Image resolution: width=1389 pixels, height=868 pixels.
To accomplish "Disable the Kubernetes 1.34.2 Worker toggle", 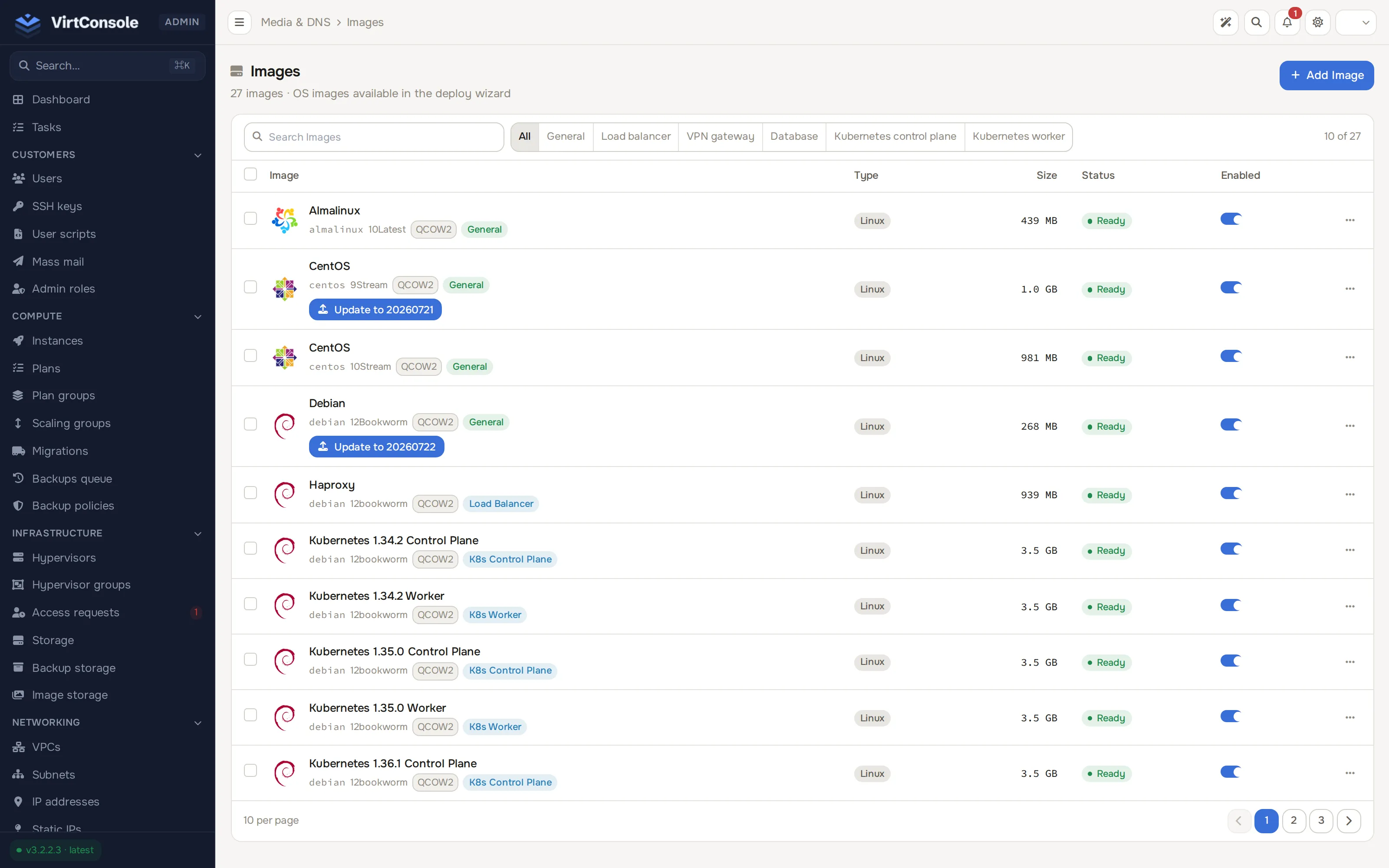I will click(x=1231, y=605).
